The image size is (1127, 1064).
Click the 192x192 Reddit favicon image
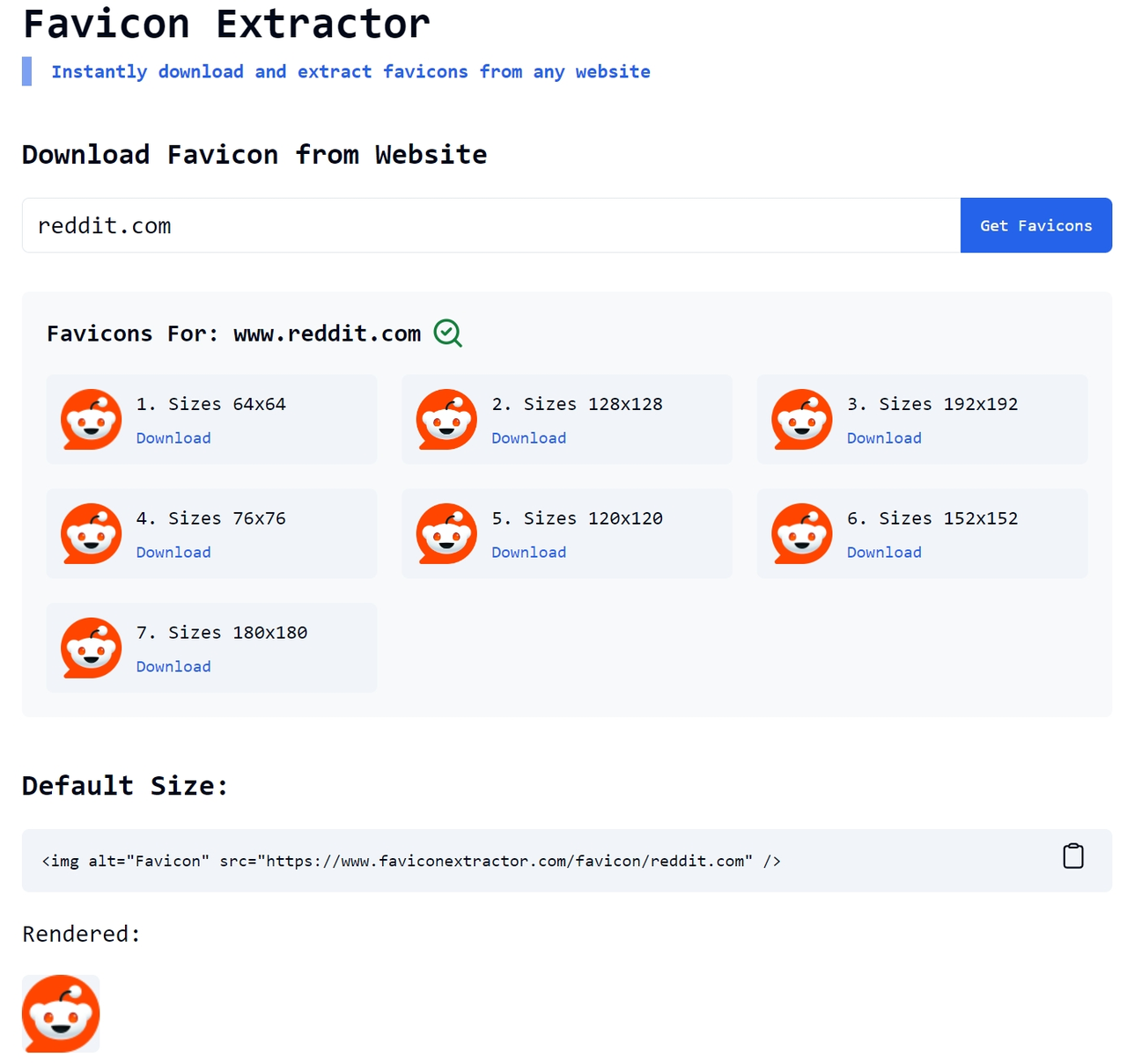click(802, 420)
